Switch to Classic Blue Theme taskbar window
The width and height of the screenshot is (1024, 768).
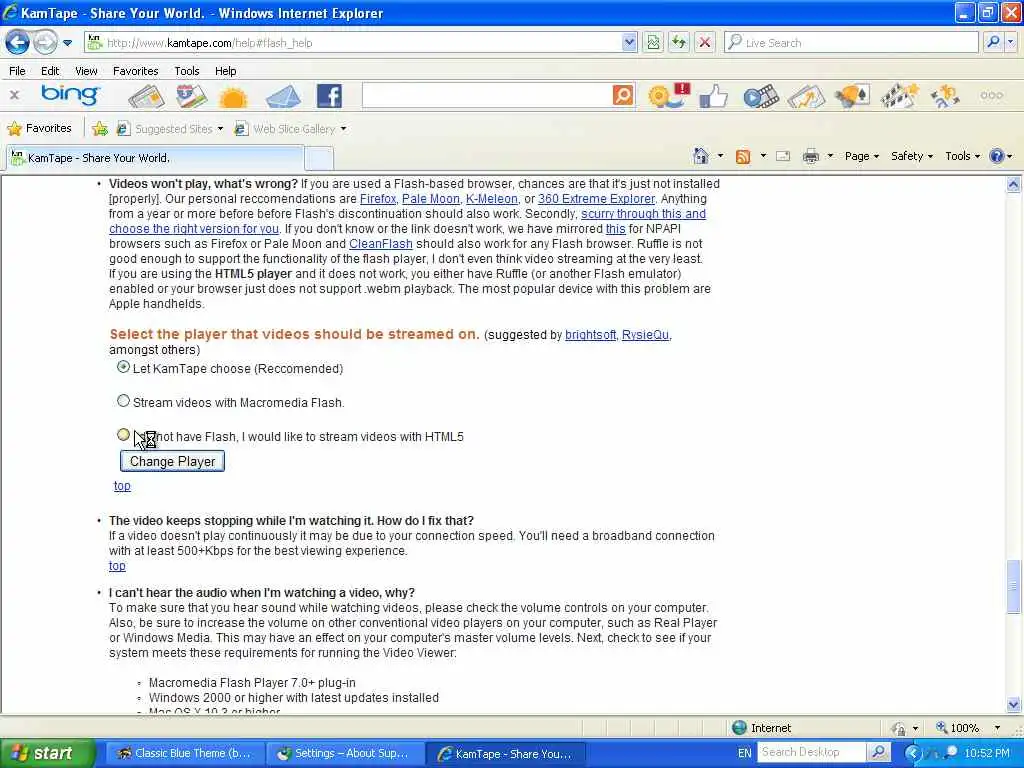click(x=184, y=753)
